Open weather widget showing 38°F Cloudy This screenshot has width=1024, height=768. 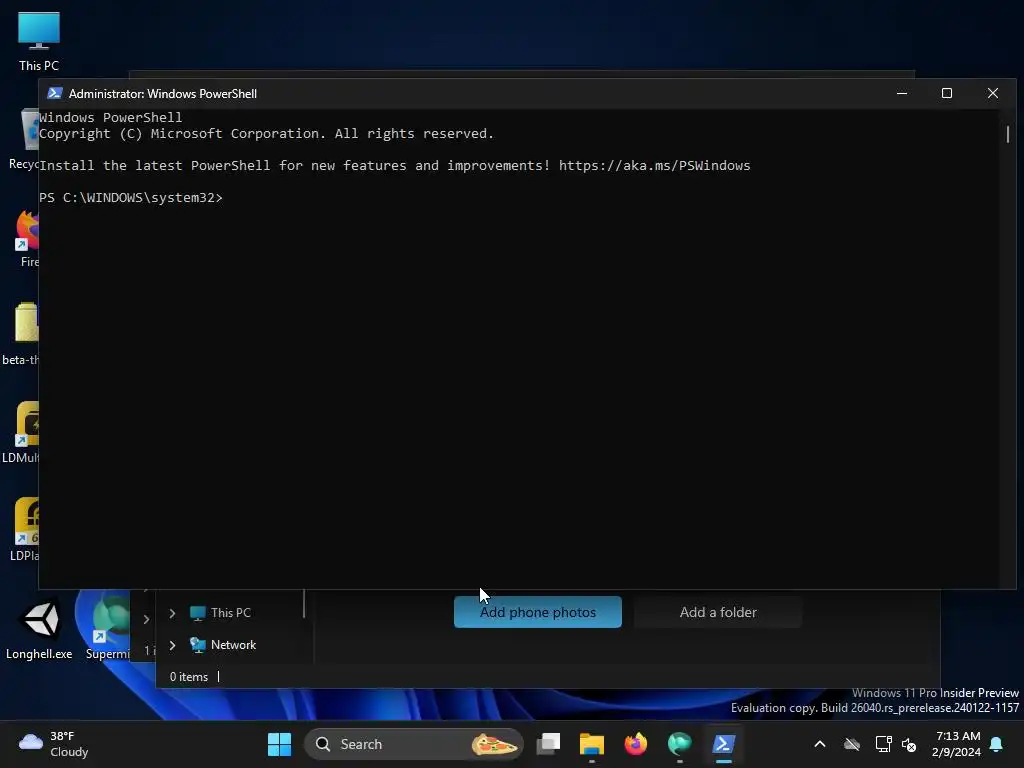pos(54,744)
